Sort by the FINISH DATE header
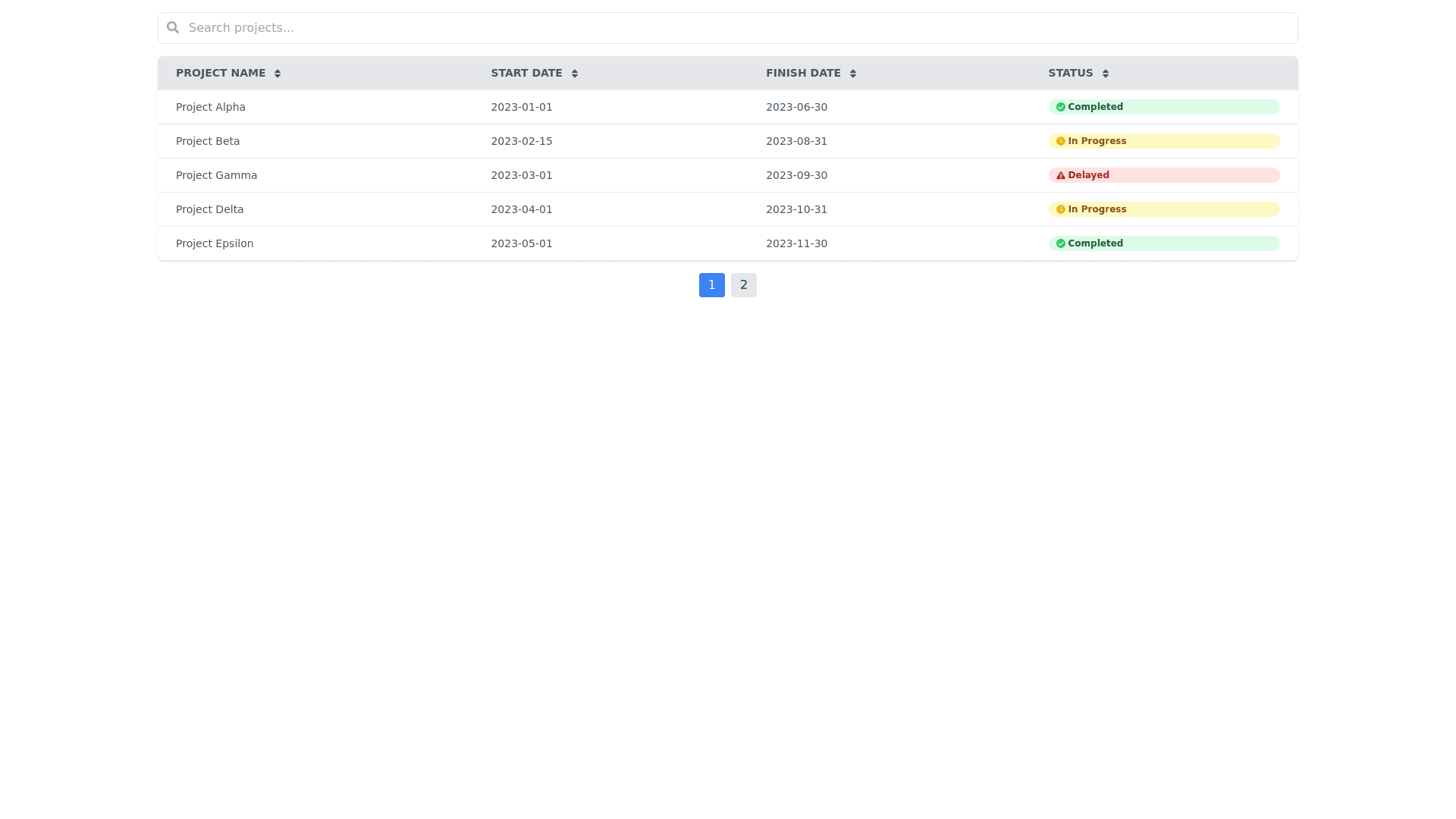This screenshot has height=819, width=1456. coord(803,73)
